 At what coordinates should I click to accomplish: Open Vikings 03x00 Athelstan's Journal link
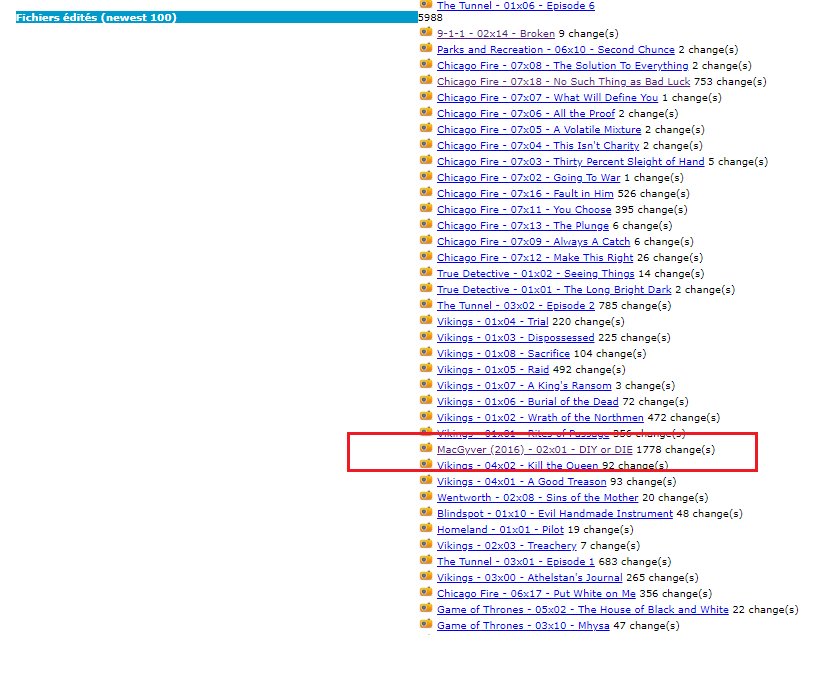[529, 578]
